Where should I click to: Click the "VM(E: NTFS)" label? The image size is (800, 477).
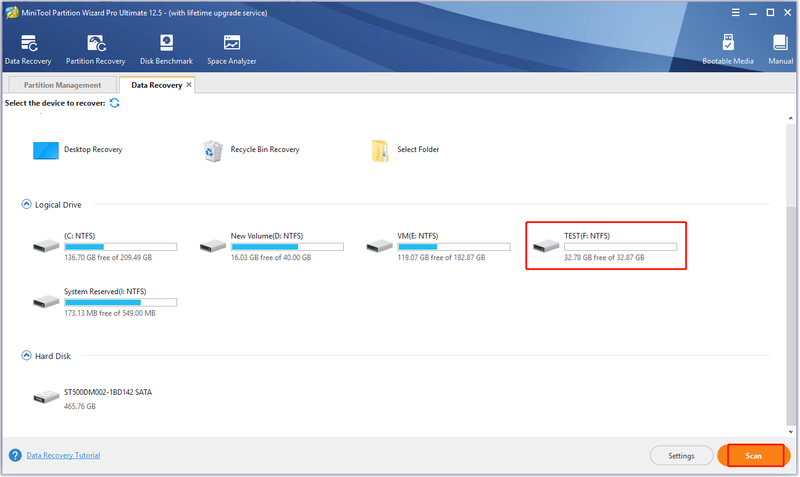coord(418,236)
